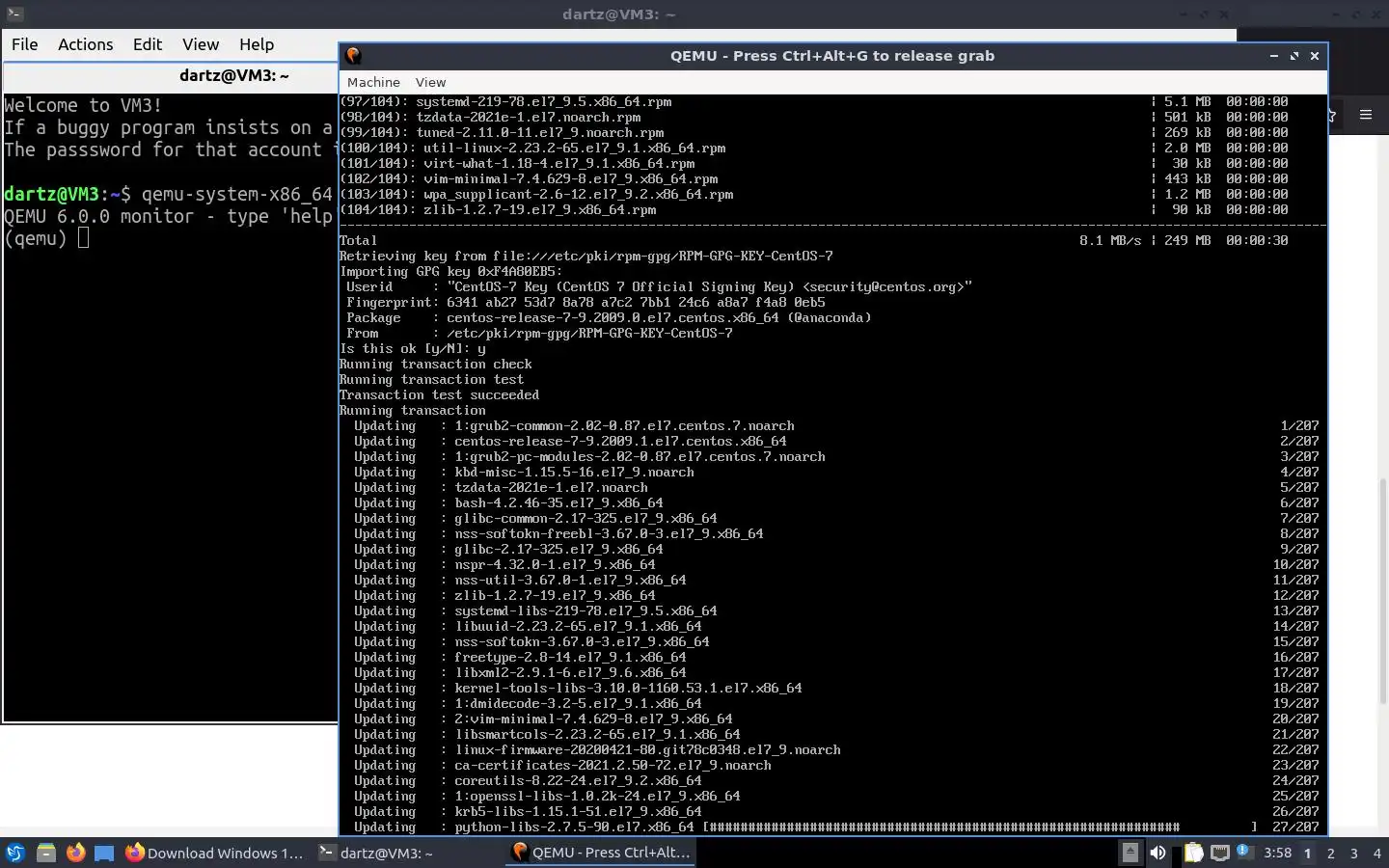Open the terminal's View menu next to Edit
This screenshot has height=868, width=1389.
pos(201,44)
